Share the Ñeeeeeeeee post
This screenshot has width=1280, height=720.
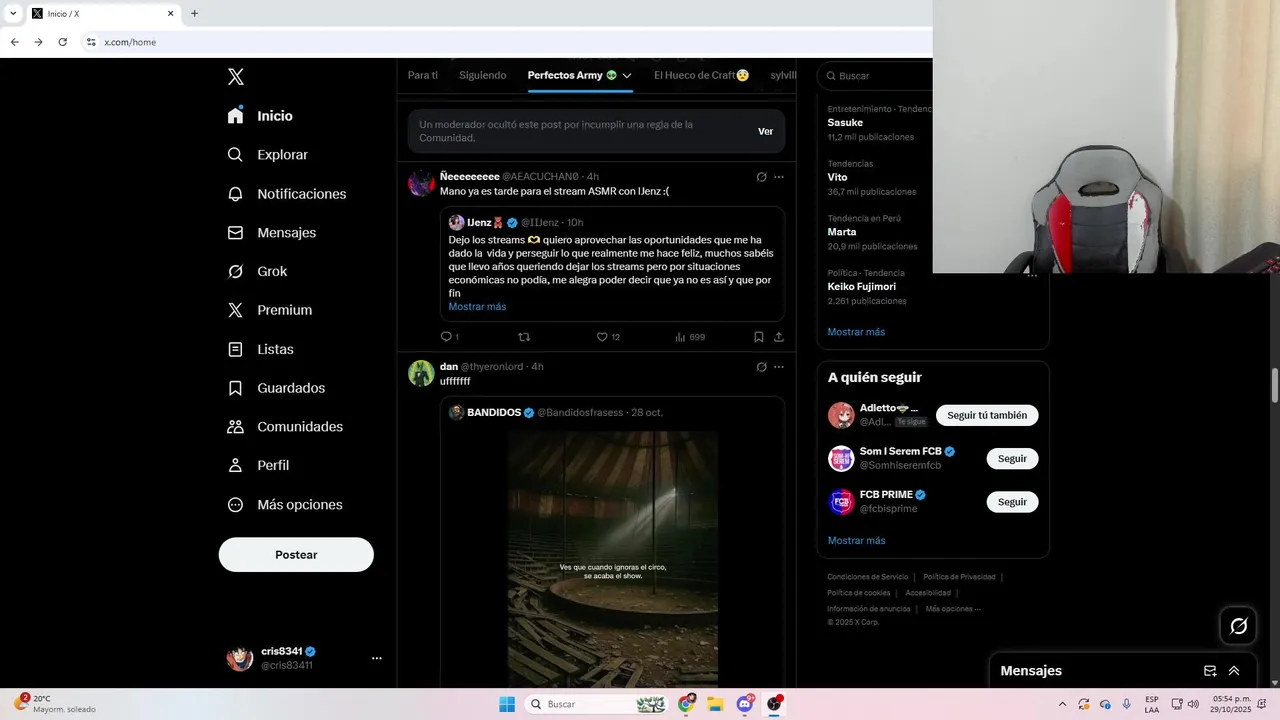[x=779, y=337]
